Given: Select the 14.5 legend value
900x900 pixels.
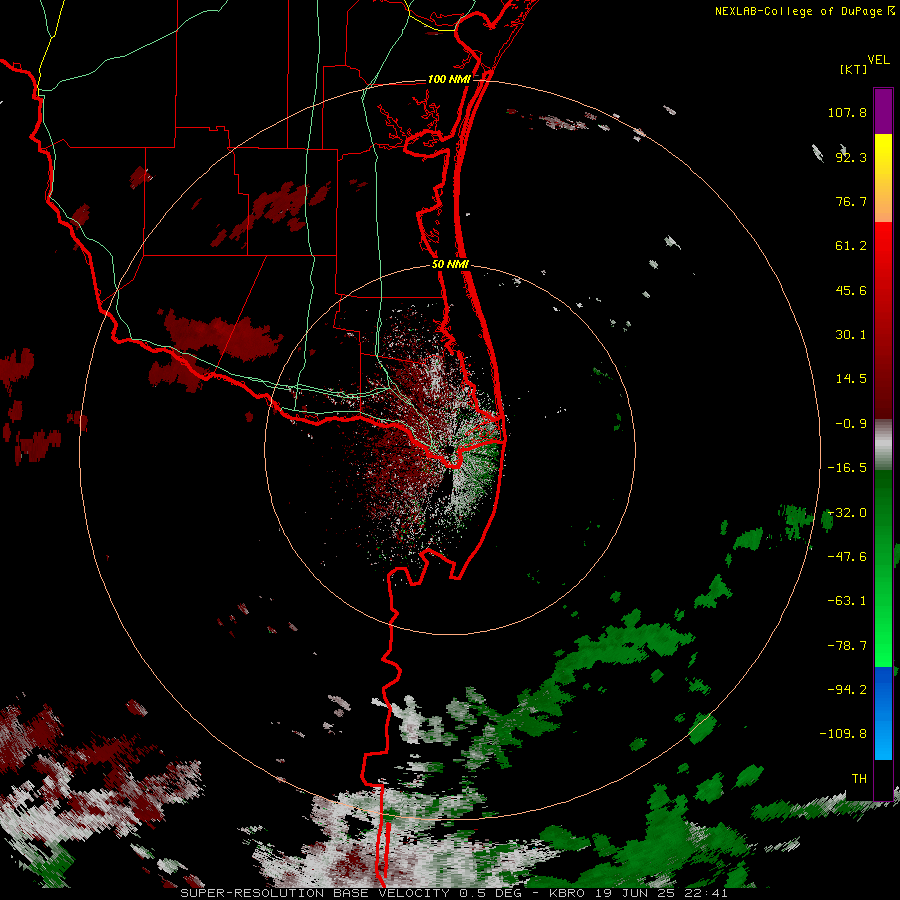Looking at the screenshot, I should (x=851, y=379).
